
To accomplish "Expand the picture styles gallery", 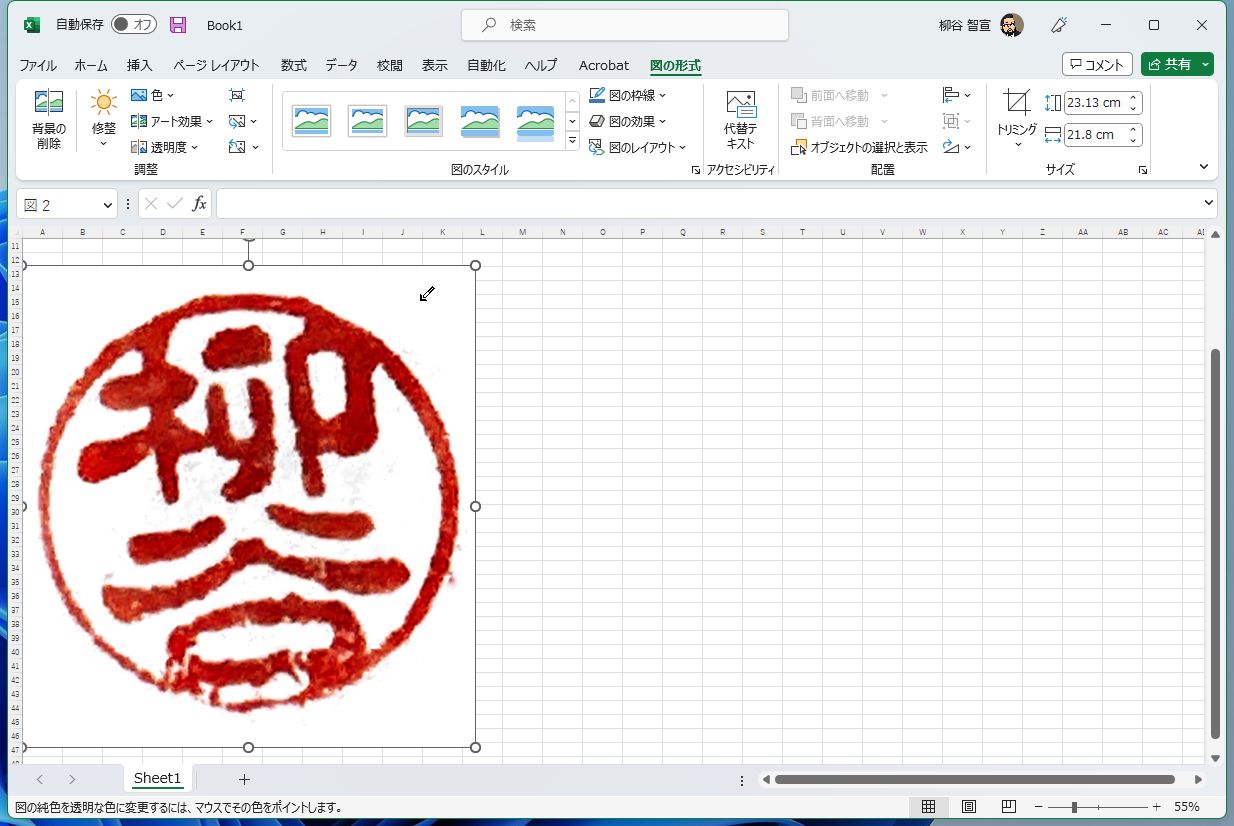I will [x=573, y=141].
